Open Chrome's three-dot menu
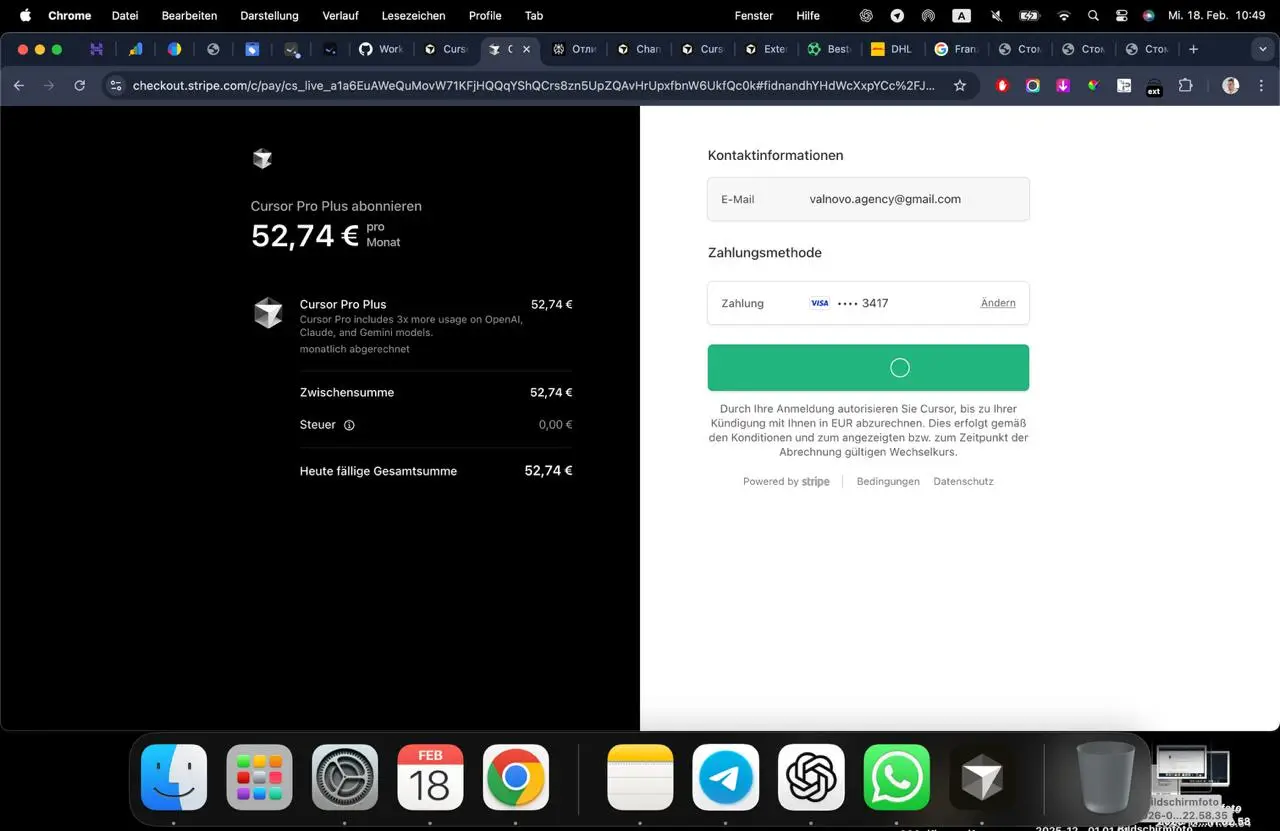 coord(1261,85)
